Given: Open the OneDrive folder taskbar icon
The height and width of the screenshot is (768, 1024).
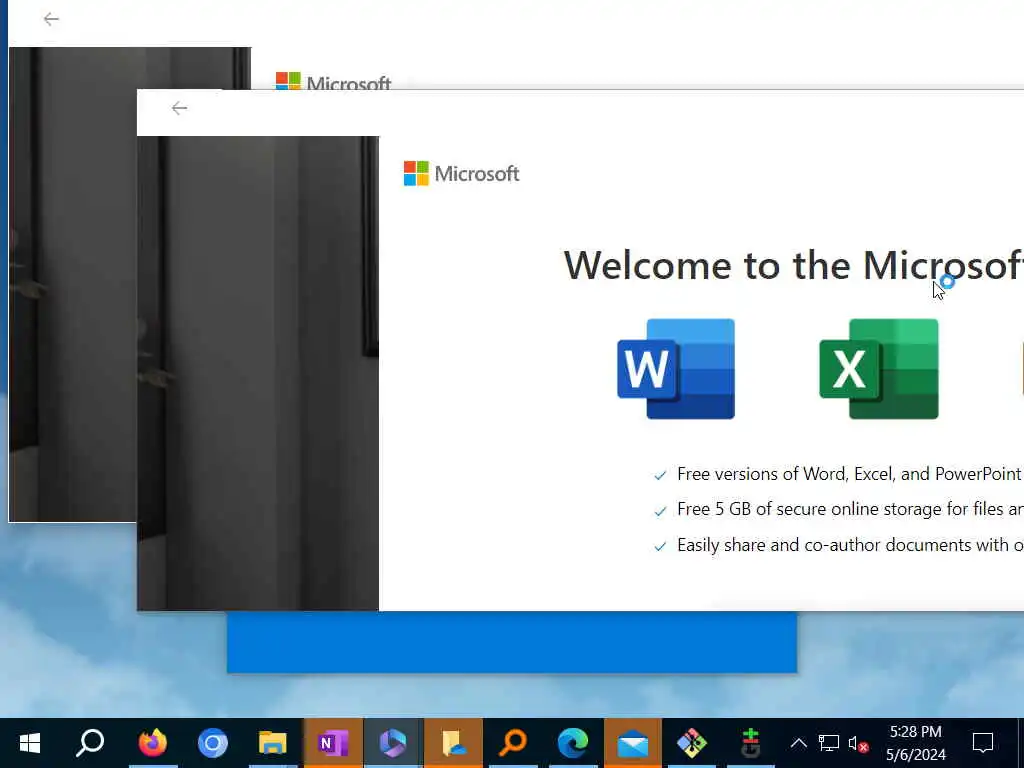Looking at the screenshot, I should 453,743.
